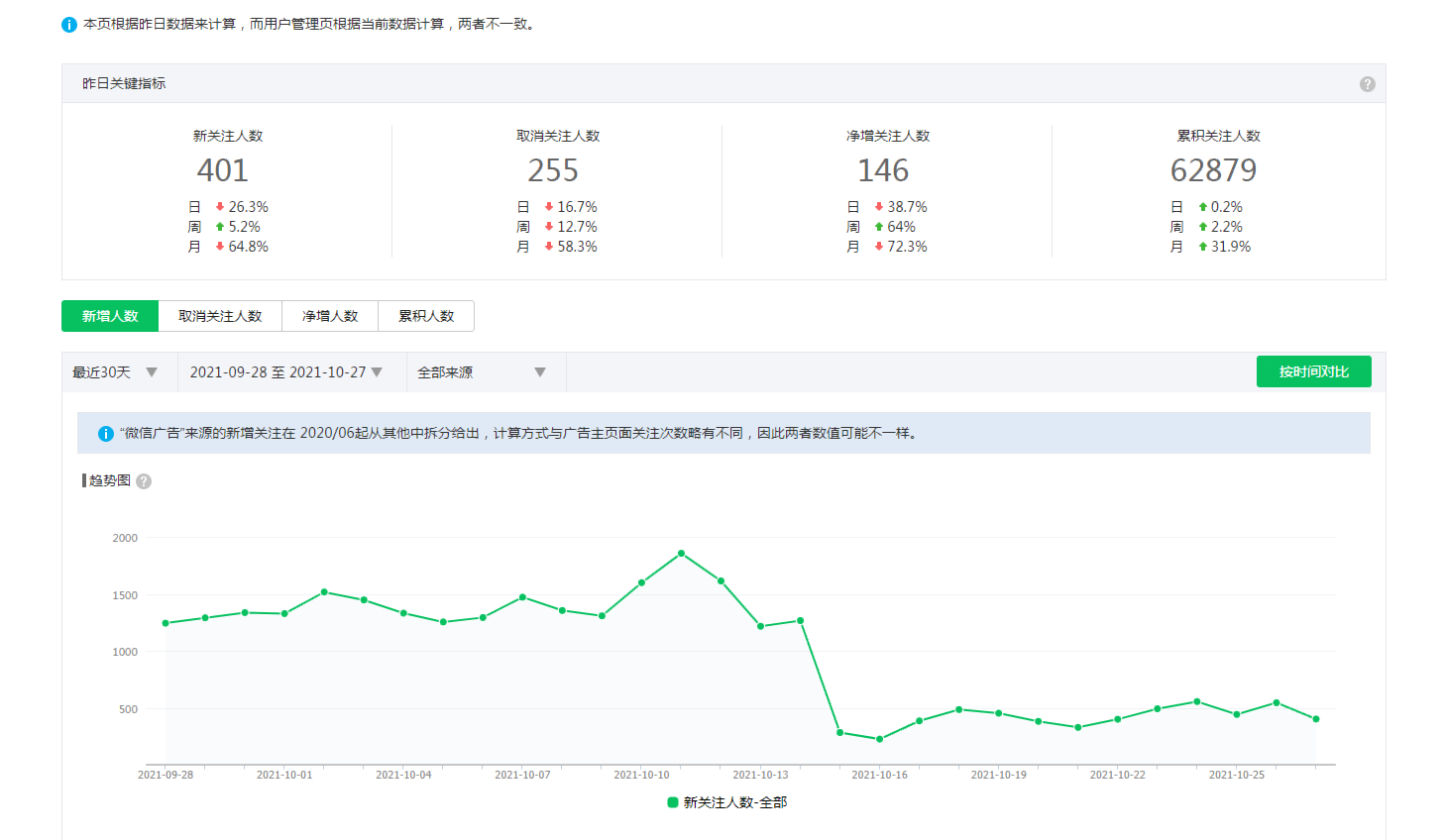This screenshot has height=840, width=1444.
Task: Click the 新关注人数 value 401
Action: (223, 170)
